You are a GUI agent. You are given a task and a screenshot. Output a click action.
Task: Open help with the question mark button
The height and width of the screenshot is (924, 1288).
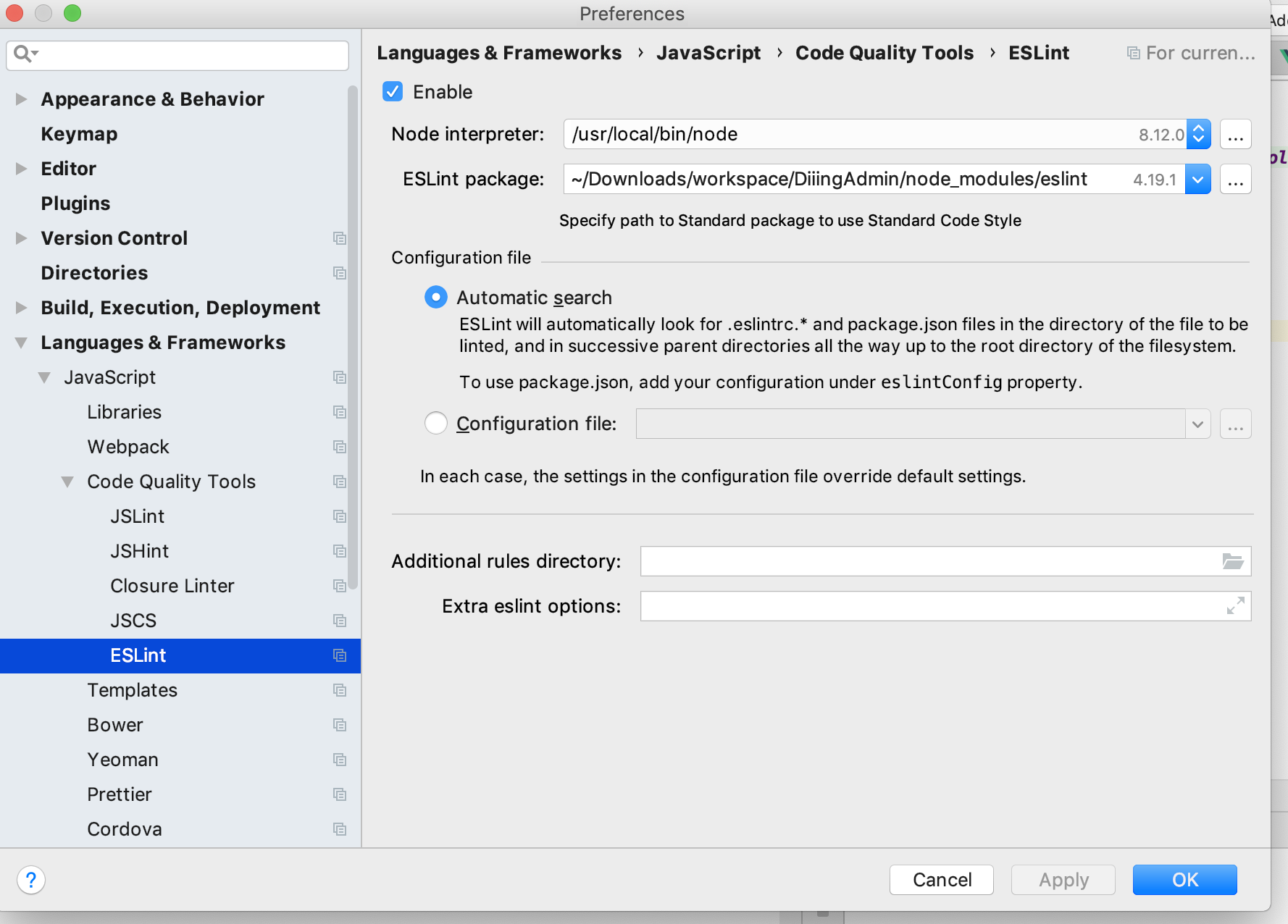[31, 880]
